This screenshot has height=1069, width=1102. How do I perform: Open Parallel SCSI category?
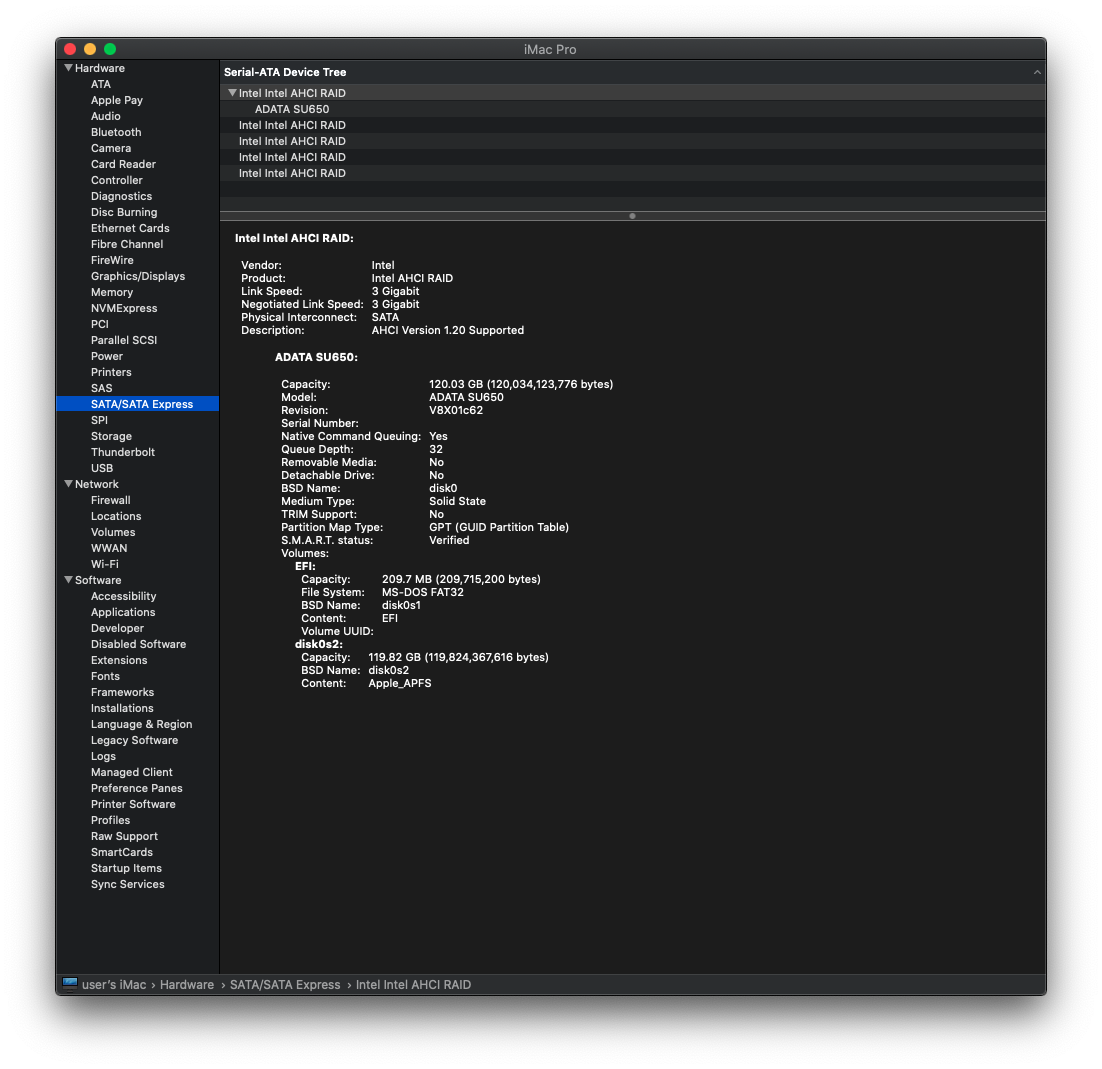pyautogui.click(x=124, y=340)
